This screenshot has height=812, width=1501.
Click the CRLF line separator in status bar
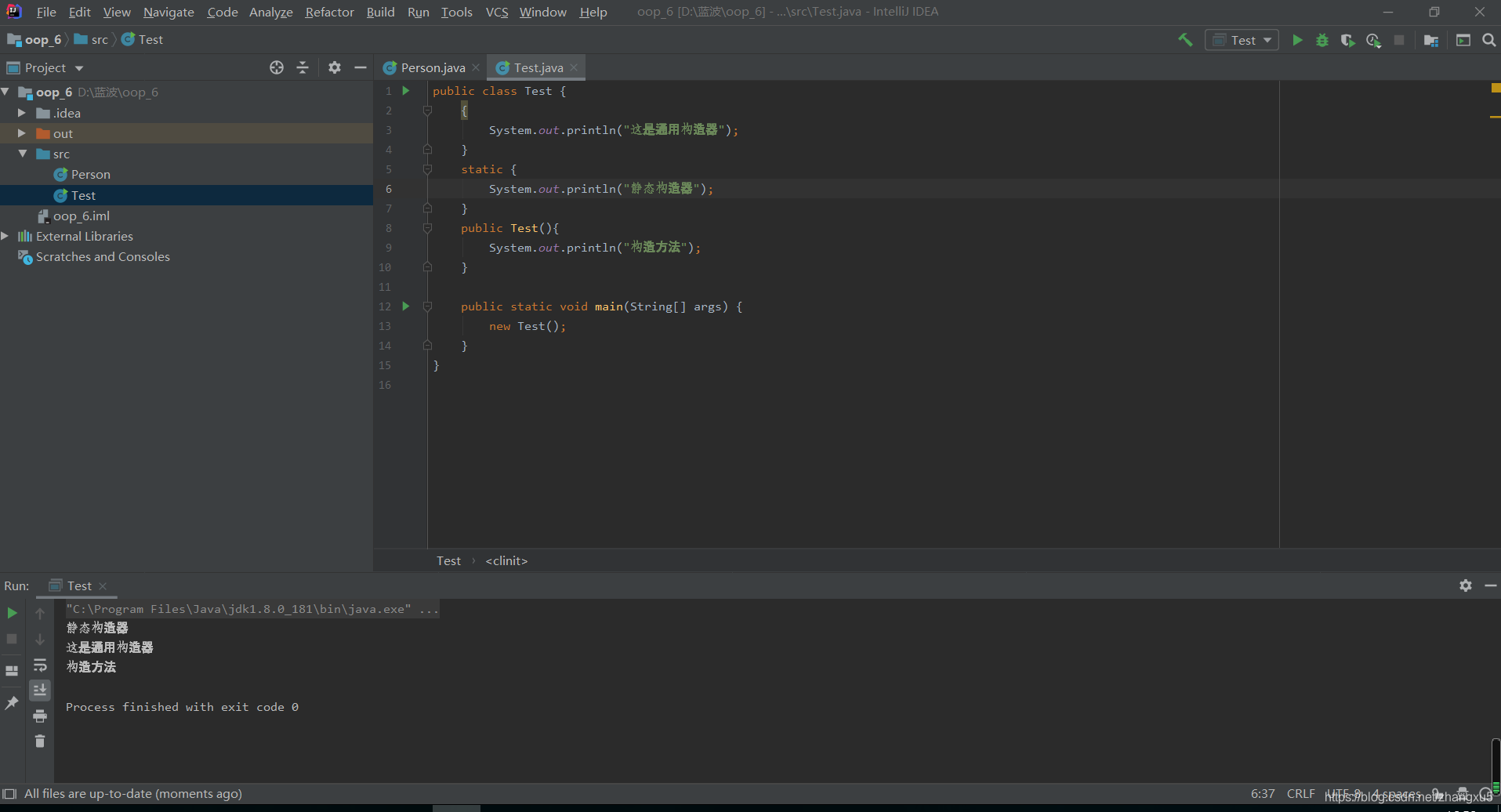coord(1300,793)
